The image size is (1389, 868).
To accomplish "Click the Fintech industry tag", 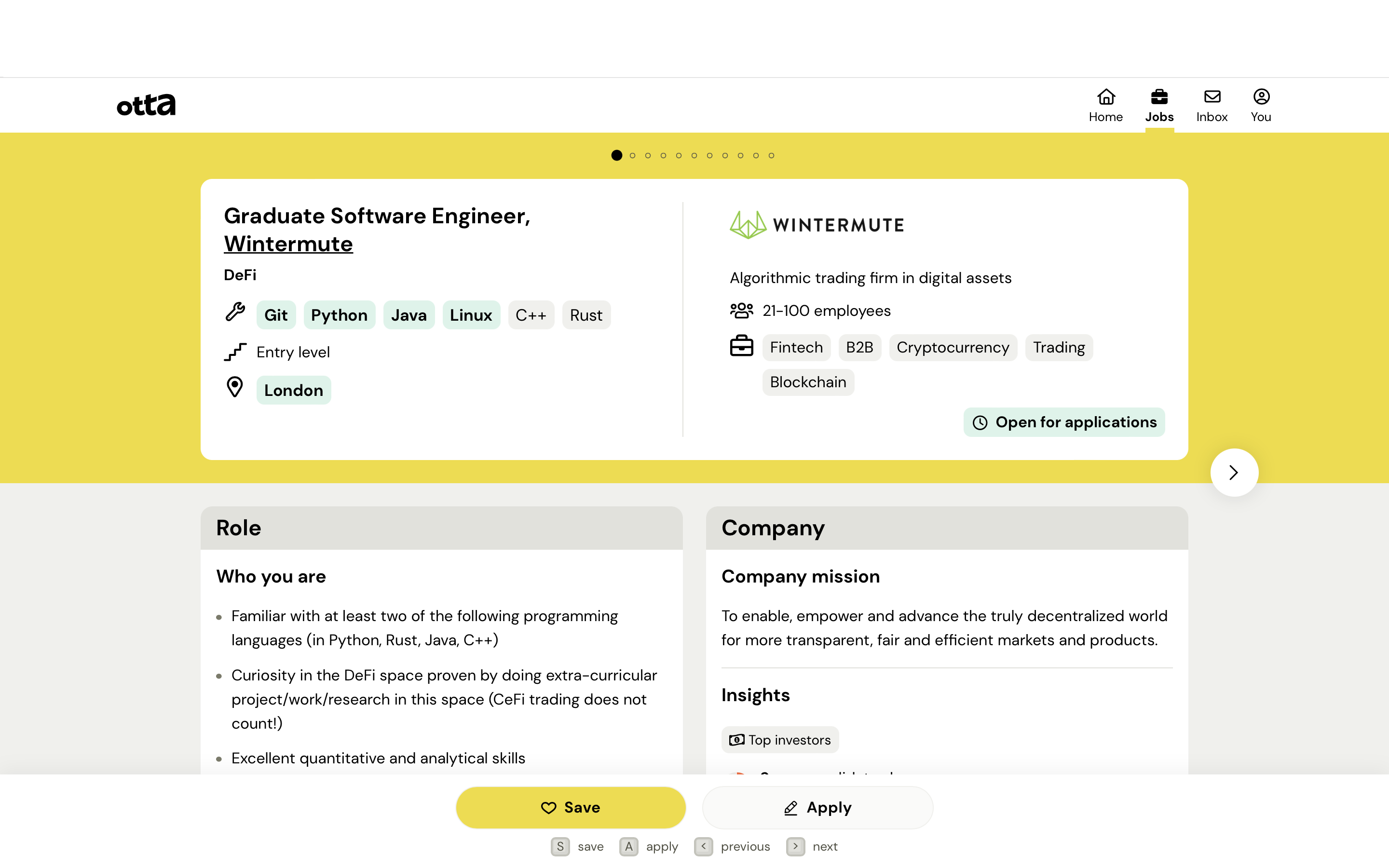I will coord(796,347).
